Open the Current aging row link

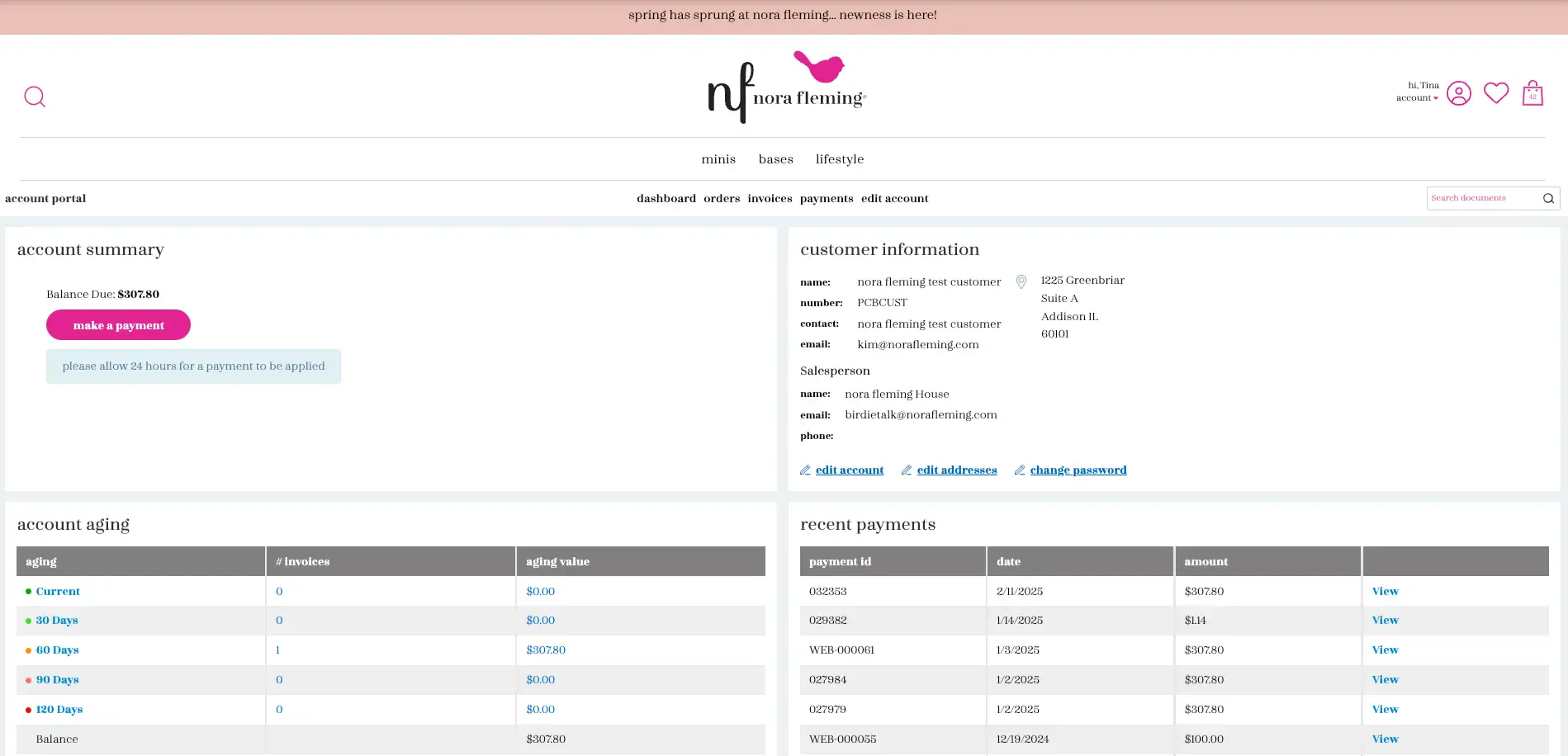(58, 592)
